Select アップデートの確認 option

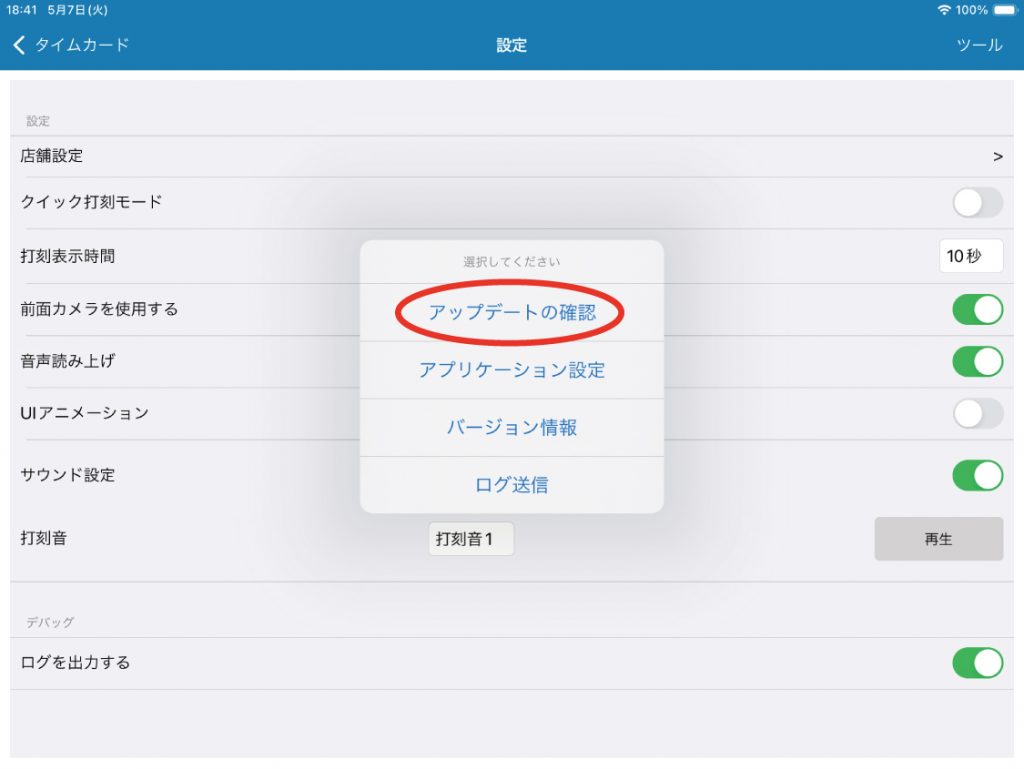[x=511, y=312]
